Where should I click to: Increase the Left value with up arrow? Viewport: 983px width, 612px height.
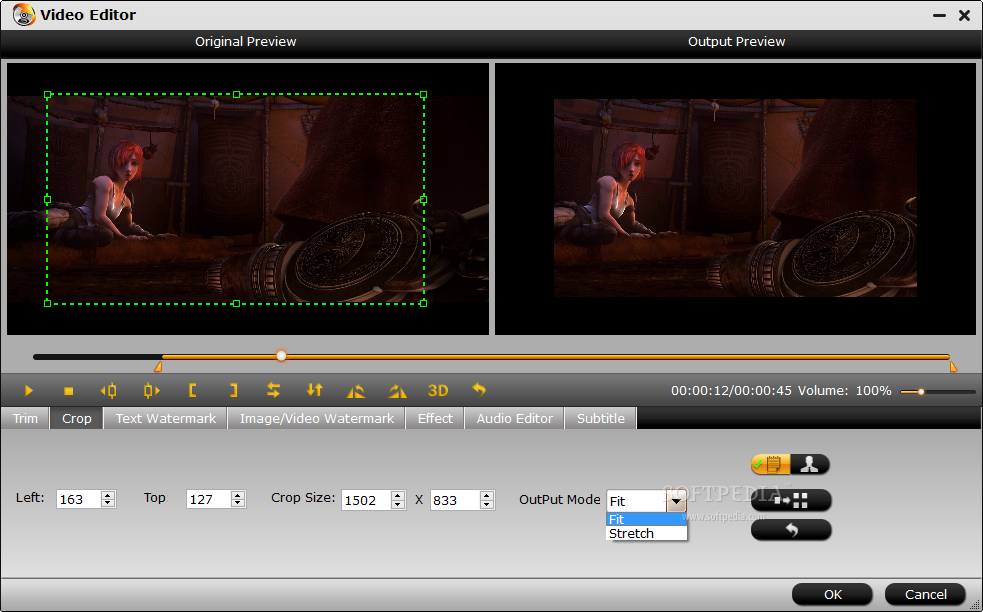point(108,495)
